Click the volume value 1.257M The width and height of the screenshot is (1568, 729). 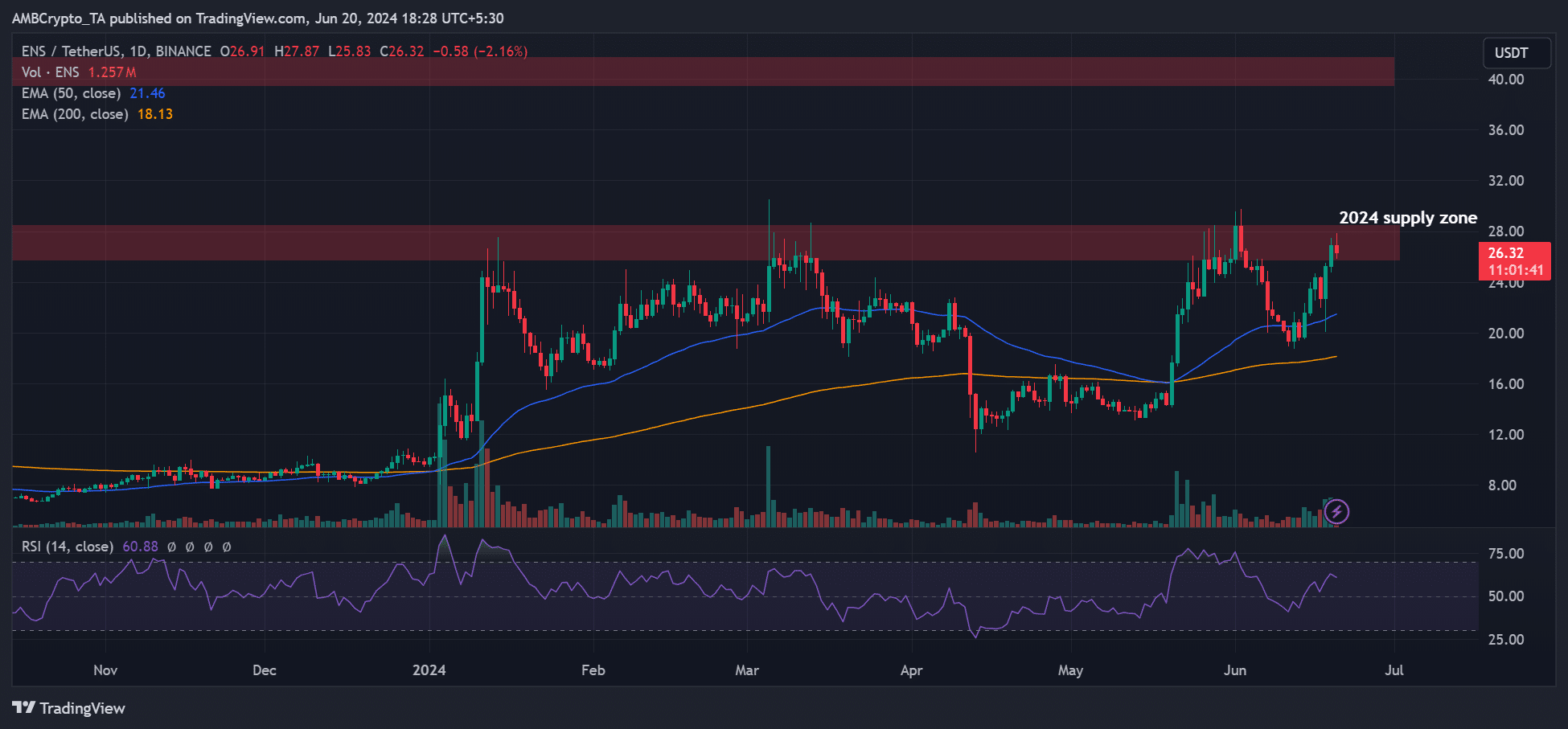[x=112, y=72]
